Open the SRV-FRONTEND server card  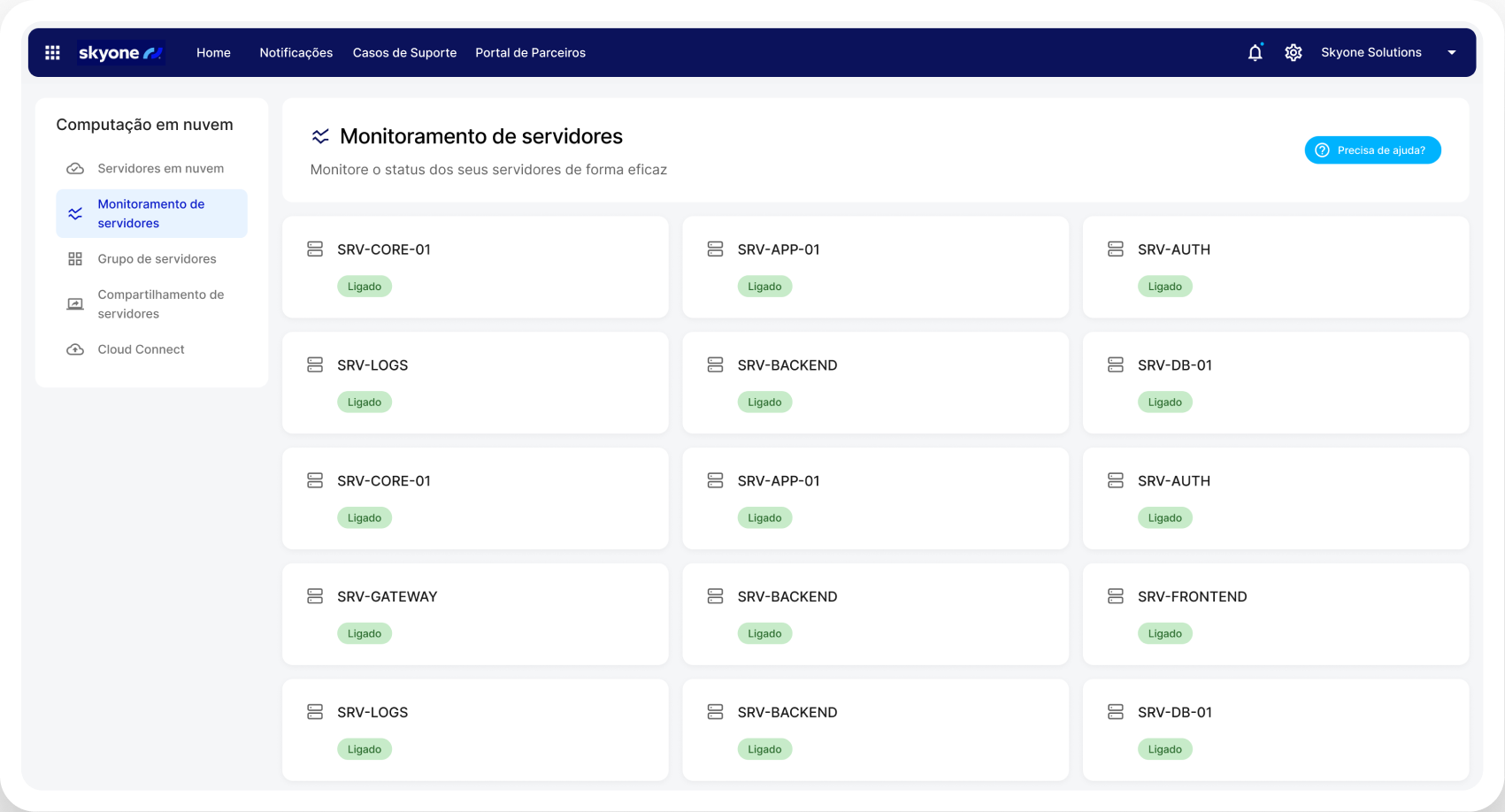pyautogui.click(x=1275, y=614)
